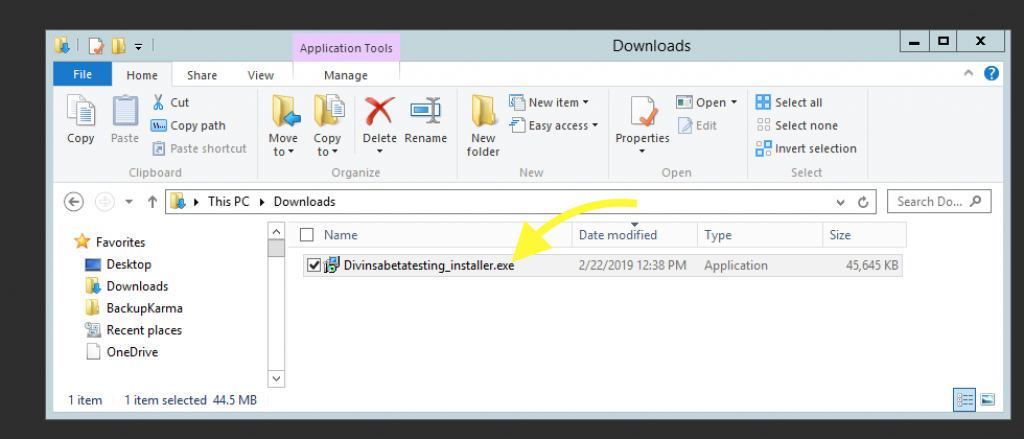This screenshot has height=439, width=1024.
Task: Switch to Large icons view
Action: click(987, 399)
